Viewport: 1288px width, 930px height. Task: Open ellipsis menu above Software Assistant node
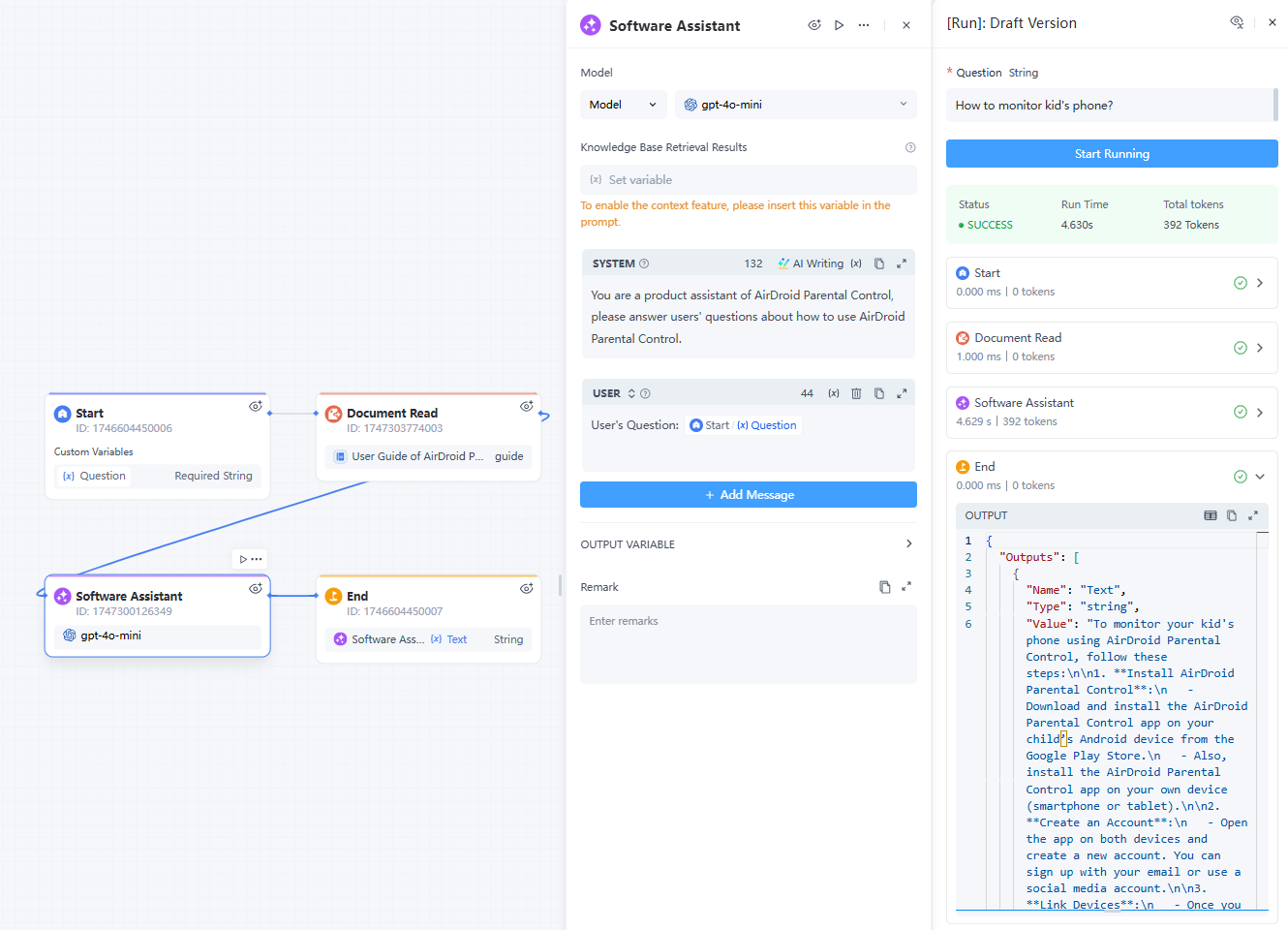pyautogui.click(x=257, y=559)
